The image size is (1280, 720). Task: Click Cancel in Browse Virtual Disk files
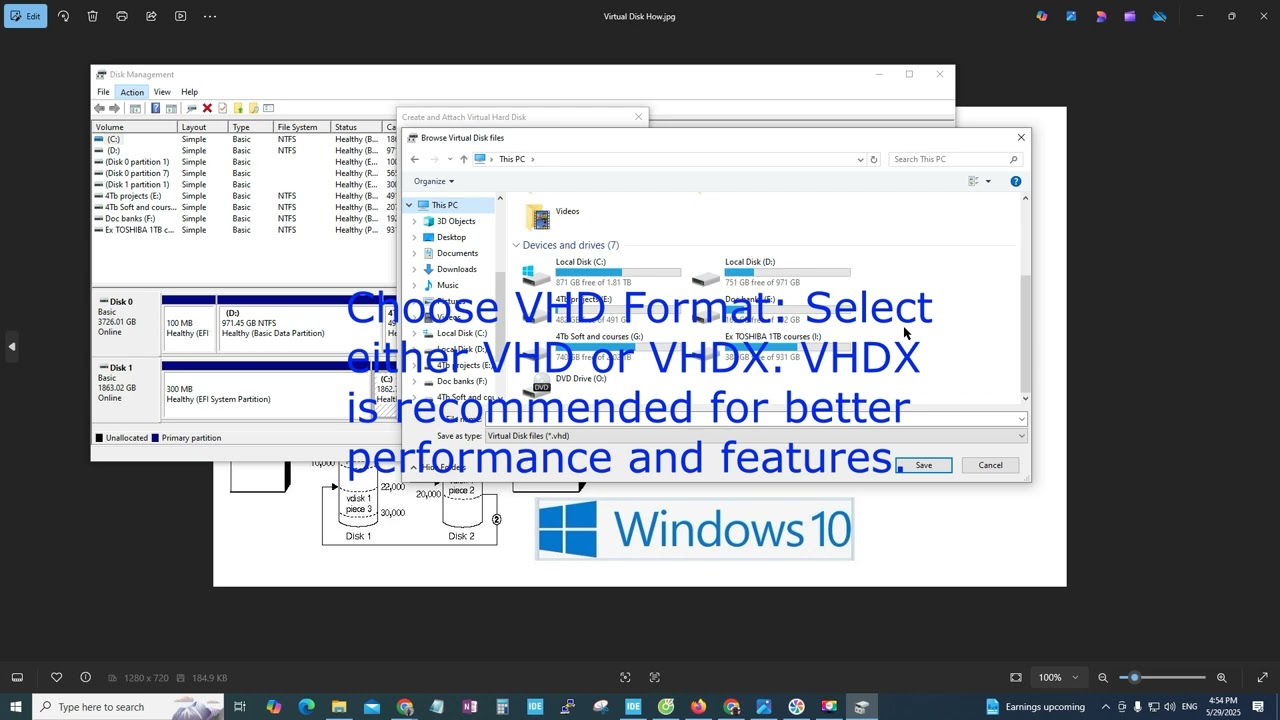point(990,465)
